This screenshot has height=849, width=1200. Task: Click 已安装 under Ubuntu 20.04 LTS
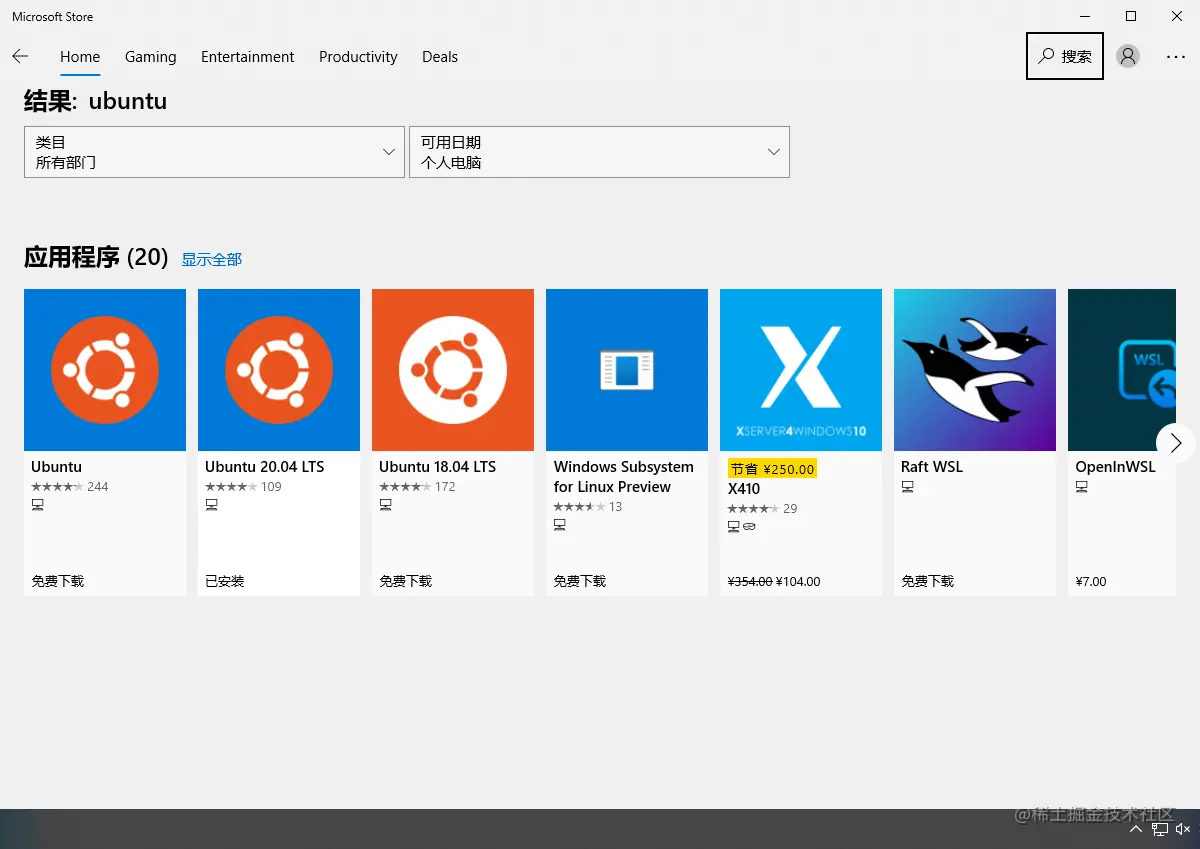tap(225, 581)
